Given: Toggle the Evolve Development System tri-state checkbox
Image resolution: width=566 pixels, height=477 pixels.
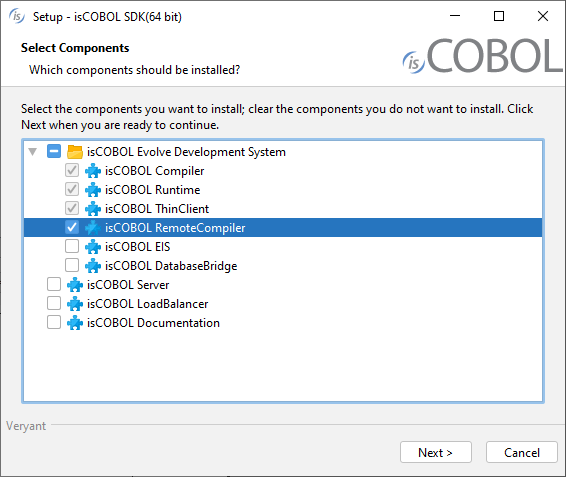Looking at the screenshot, I should 54,151.
